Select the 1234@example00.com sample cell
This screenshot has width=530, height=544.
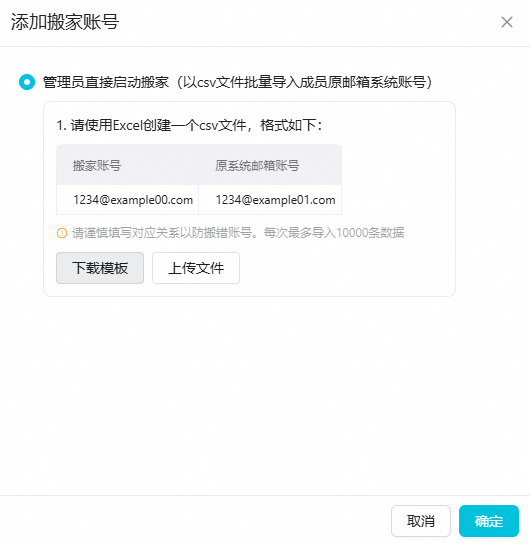point(128,200)
